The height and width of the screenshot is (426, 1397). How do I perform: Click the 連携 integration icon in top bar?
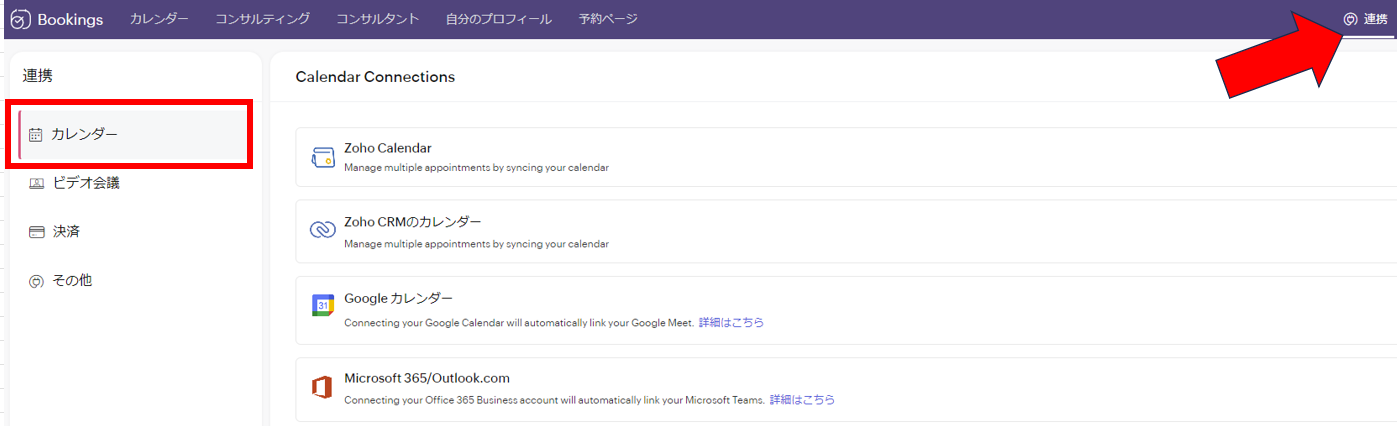tap(1350, 19)
